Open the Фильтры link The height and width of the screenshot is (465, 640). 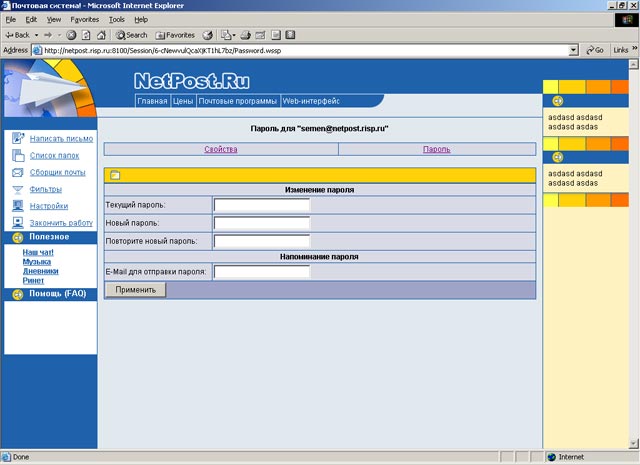pos(46,189)
